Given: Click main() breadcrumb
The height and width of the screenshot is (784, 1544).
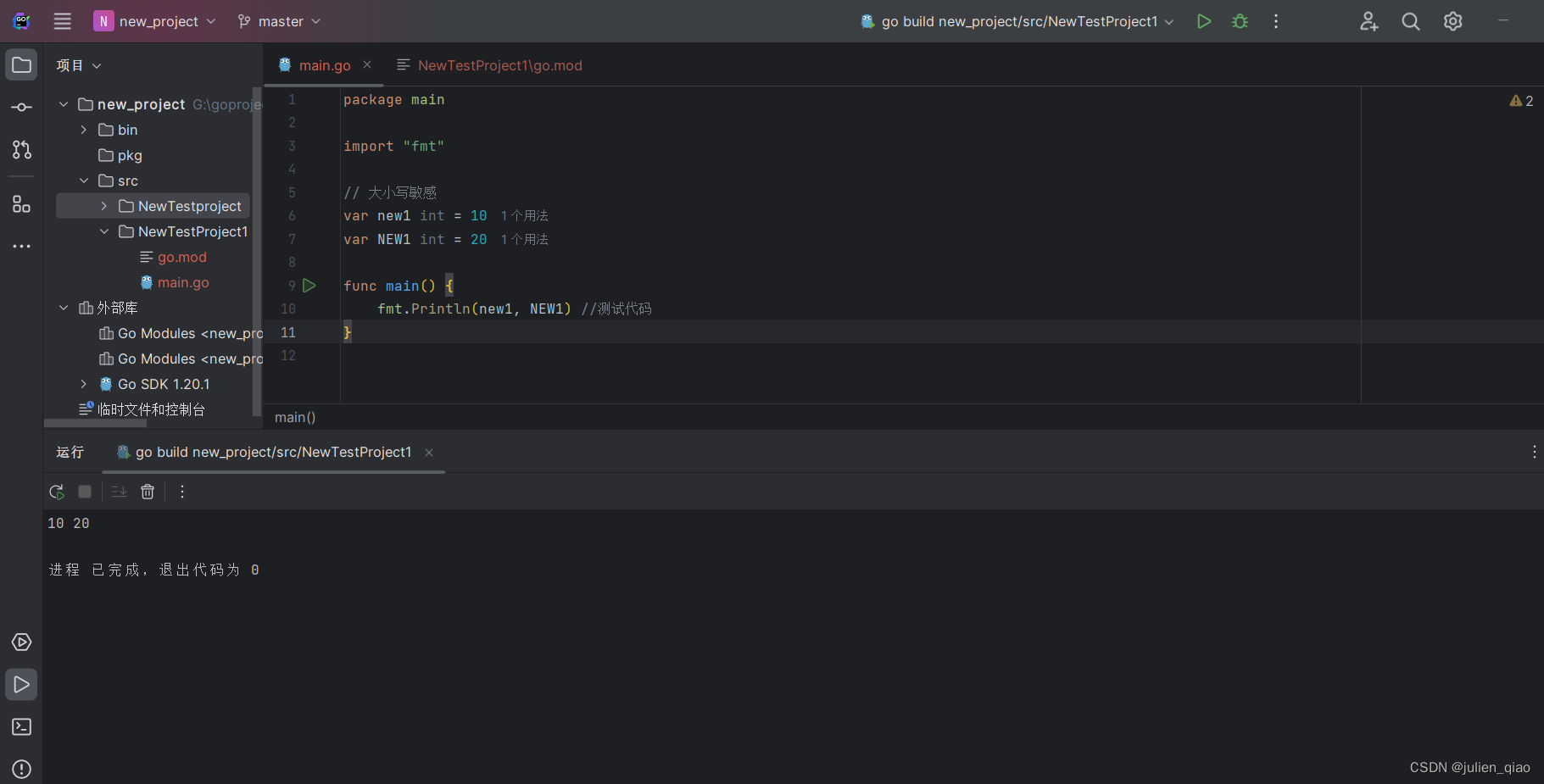Looking at the screenshot, I should pos(295,417).
